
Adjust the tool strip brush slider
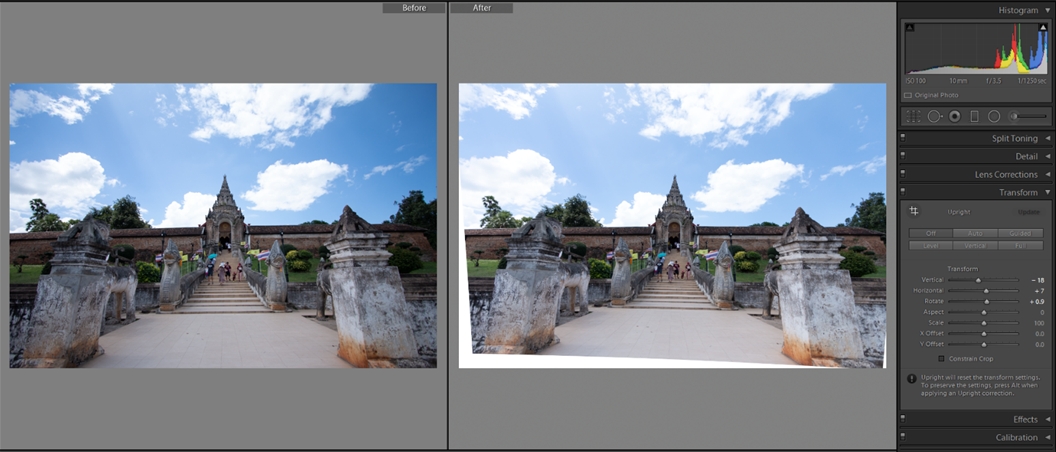pyautogui.click(x=1032, y=116)
